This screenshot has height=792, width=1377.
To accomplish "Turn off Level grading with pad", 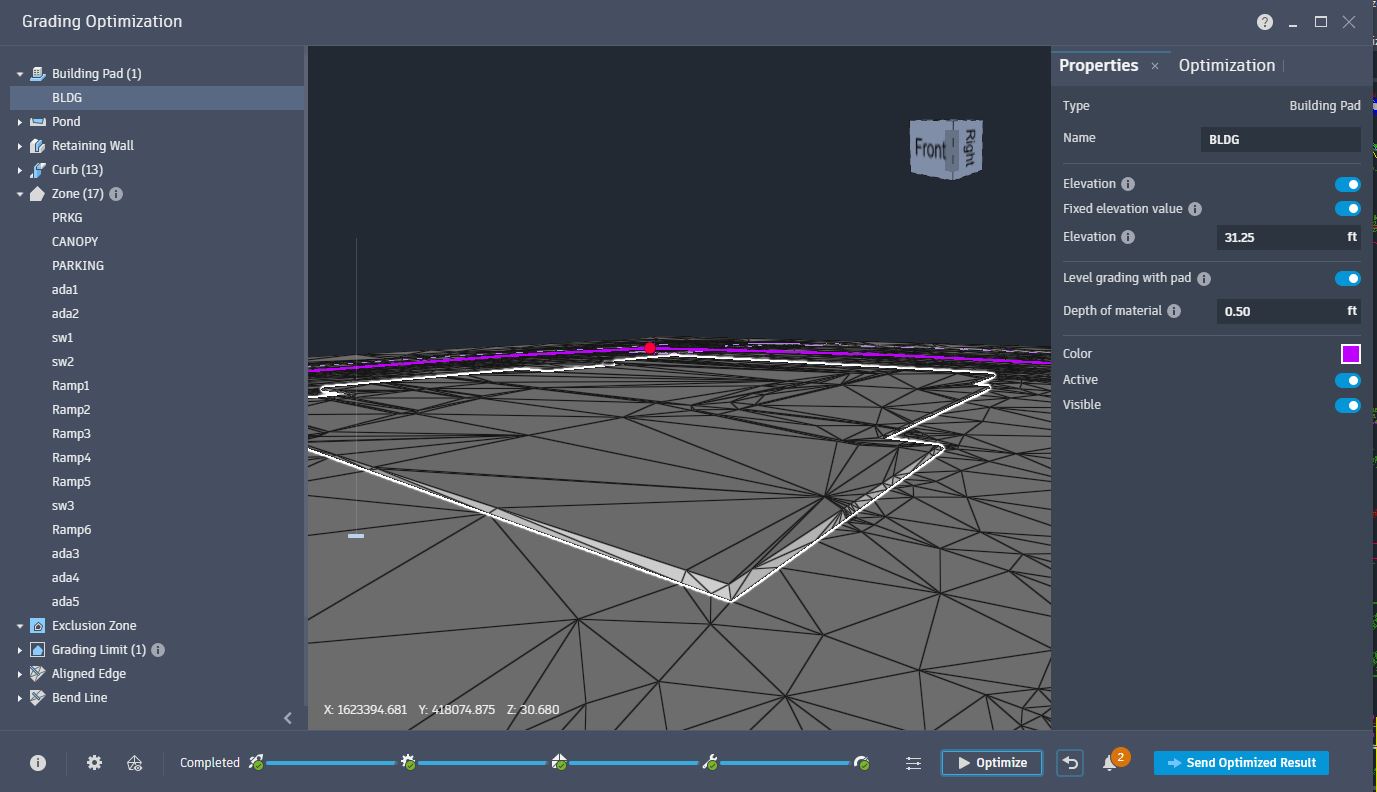I will (1348, 278).
